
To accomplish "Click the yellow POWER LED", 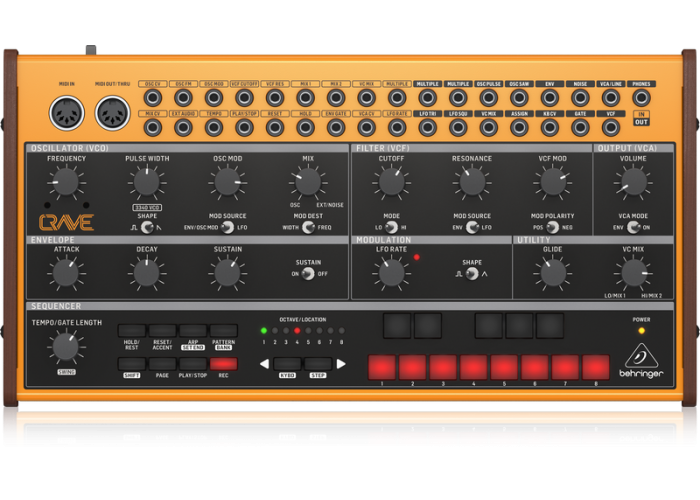I will coord(642,331).
